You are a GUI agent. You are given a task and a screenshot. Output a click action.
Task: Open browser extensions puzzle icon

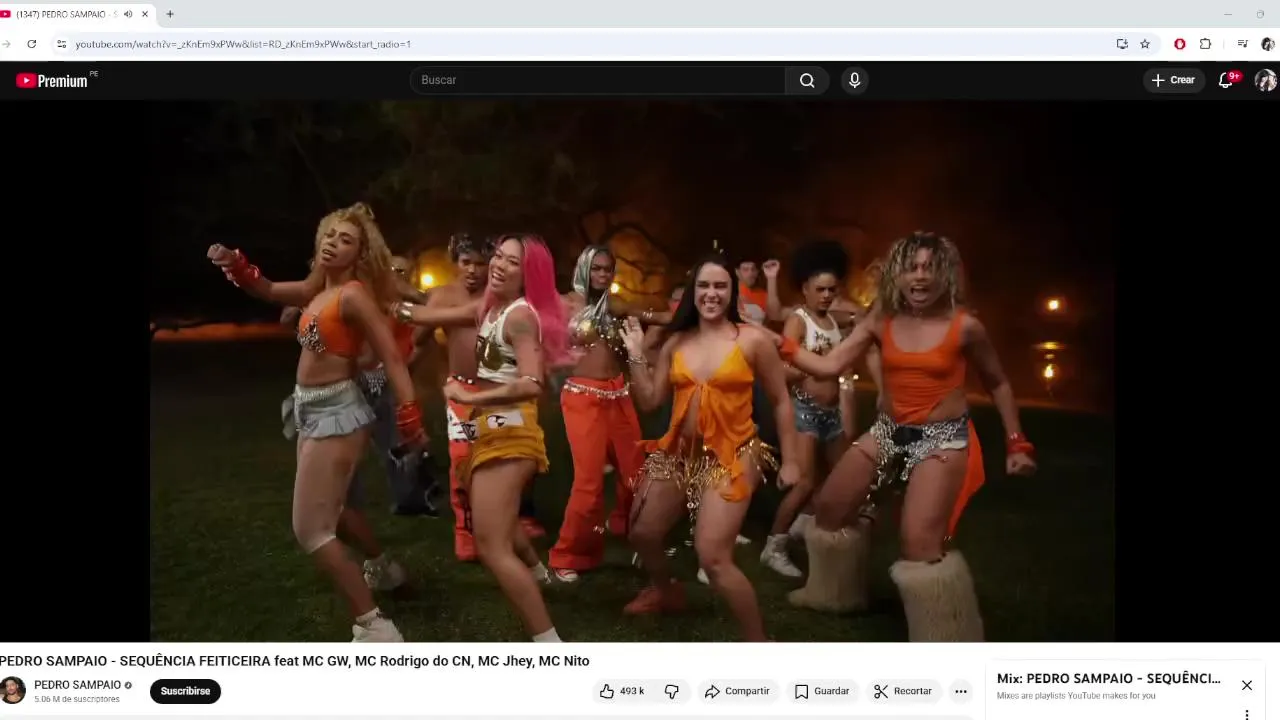pyautogui.click(x=1205, y=44)
